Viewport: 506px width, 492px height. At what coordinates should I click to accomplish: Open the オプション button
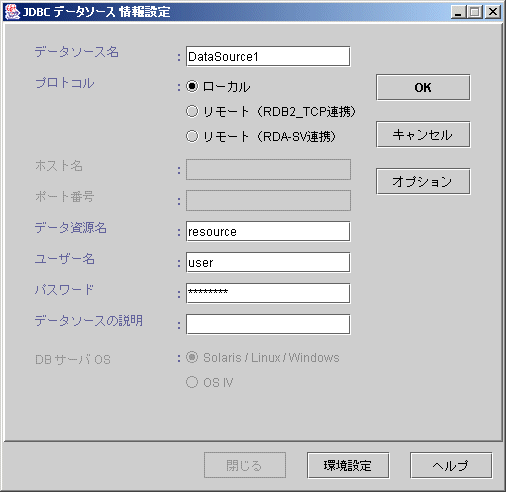(x=423, y=181)
